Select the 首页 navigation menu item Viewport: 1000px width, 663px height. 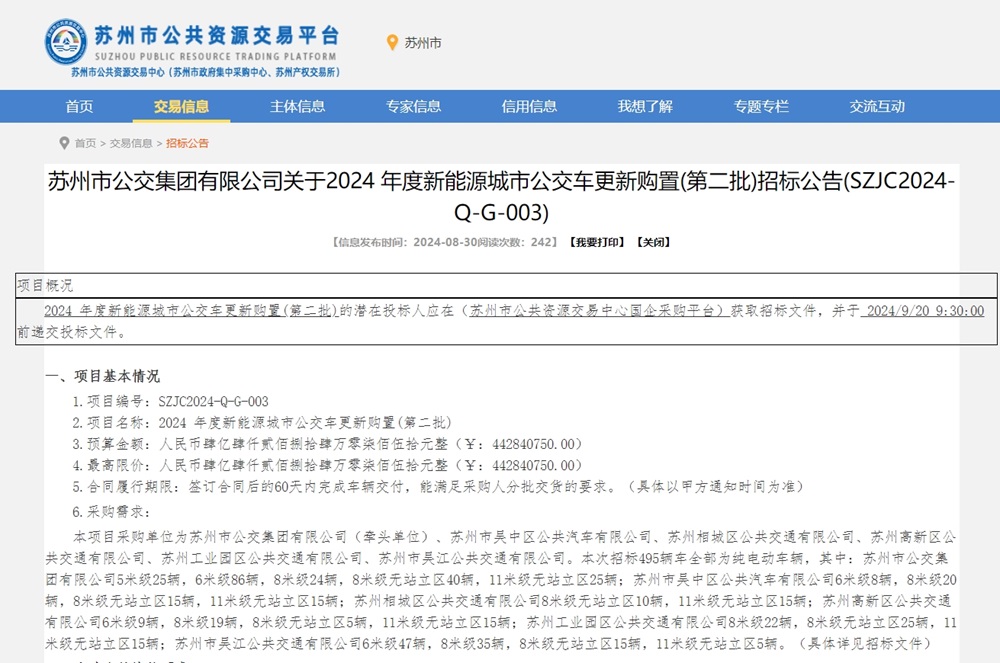click(x=79, y=107)
